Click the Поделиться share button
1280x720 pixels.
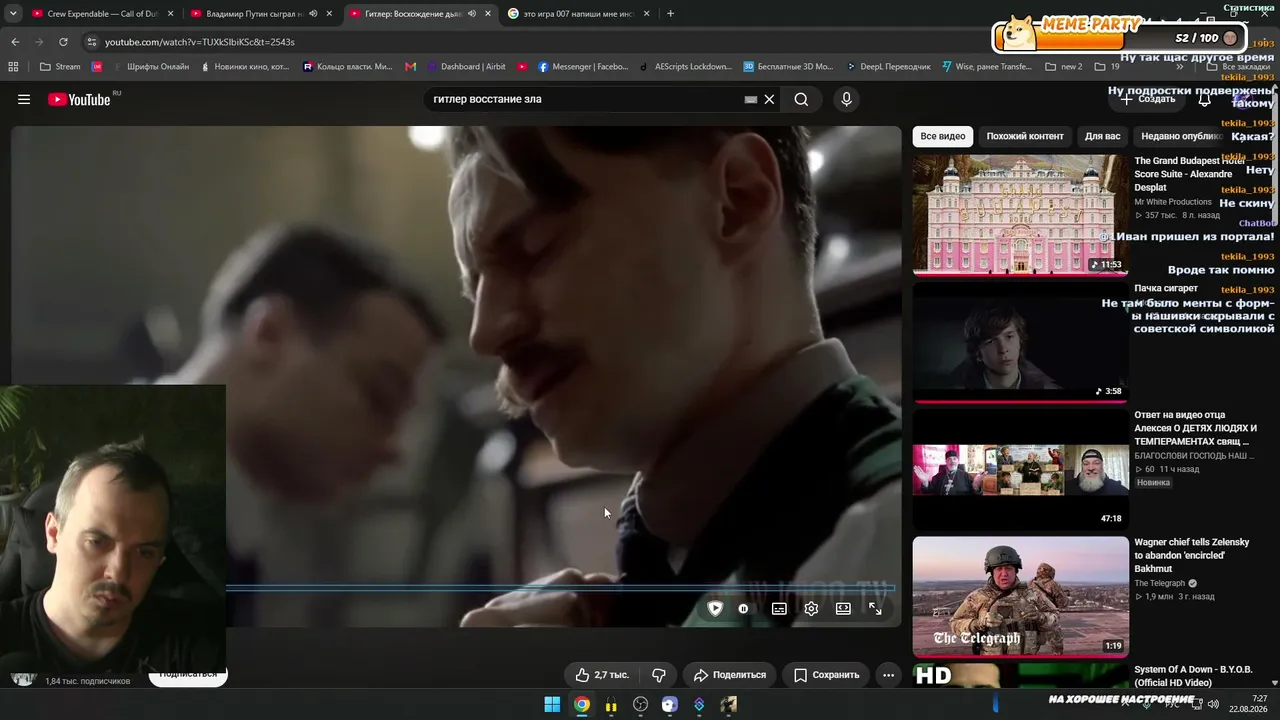point(729,675)
